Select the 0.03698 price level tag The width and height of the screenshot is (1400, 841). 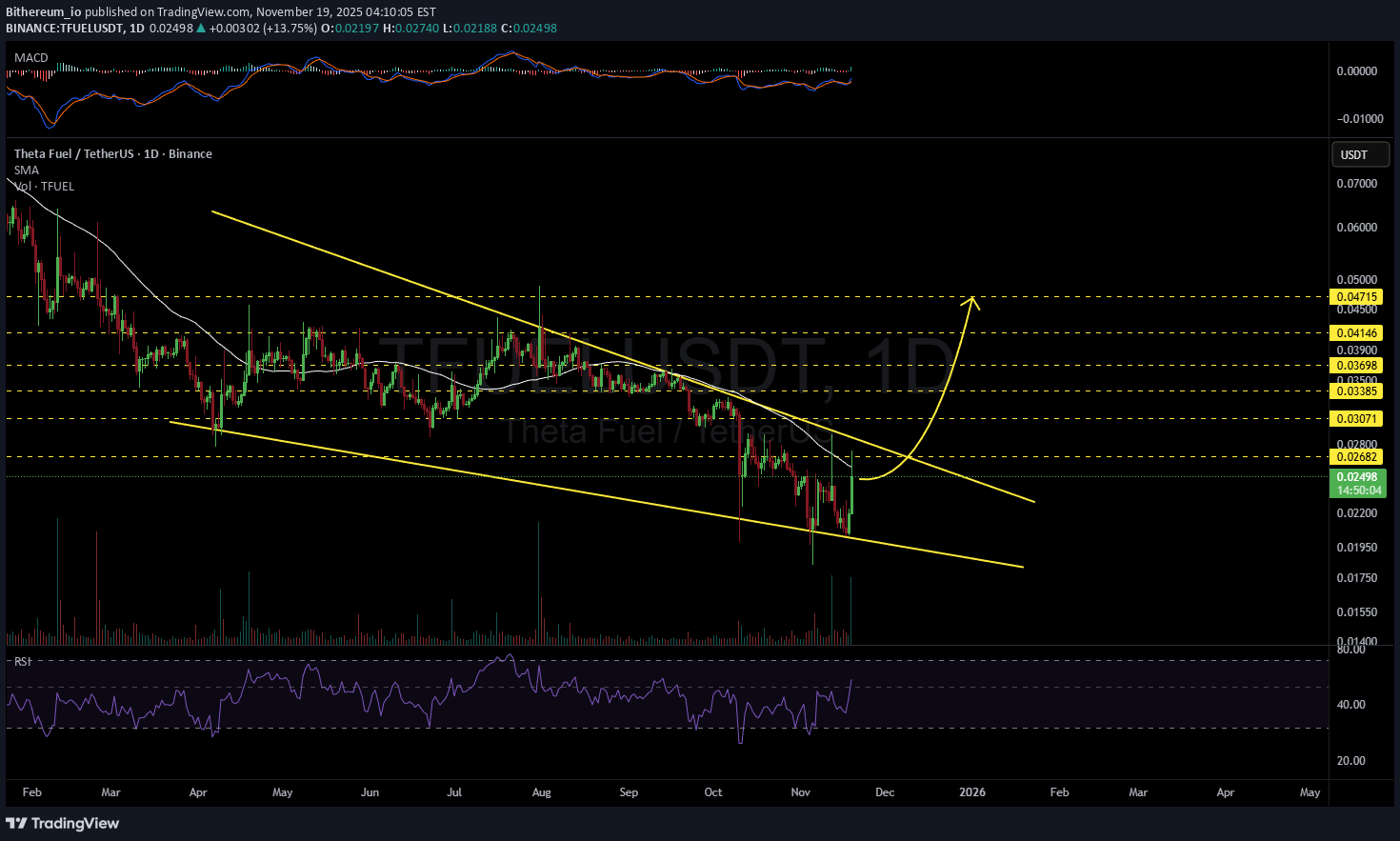(1356, 366)
